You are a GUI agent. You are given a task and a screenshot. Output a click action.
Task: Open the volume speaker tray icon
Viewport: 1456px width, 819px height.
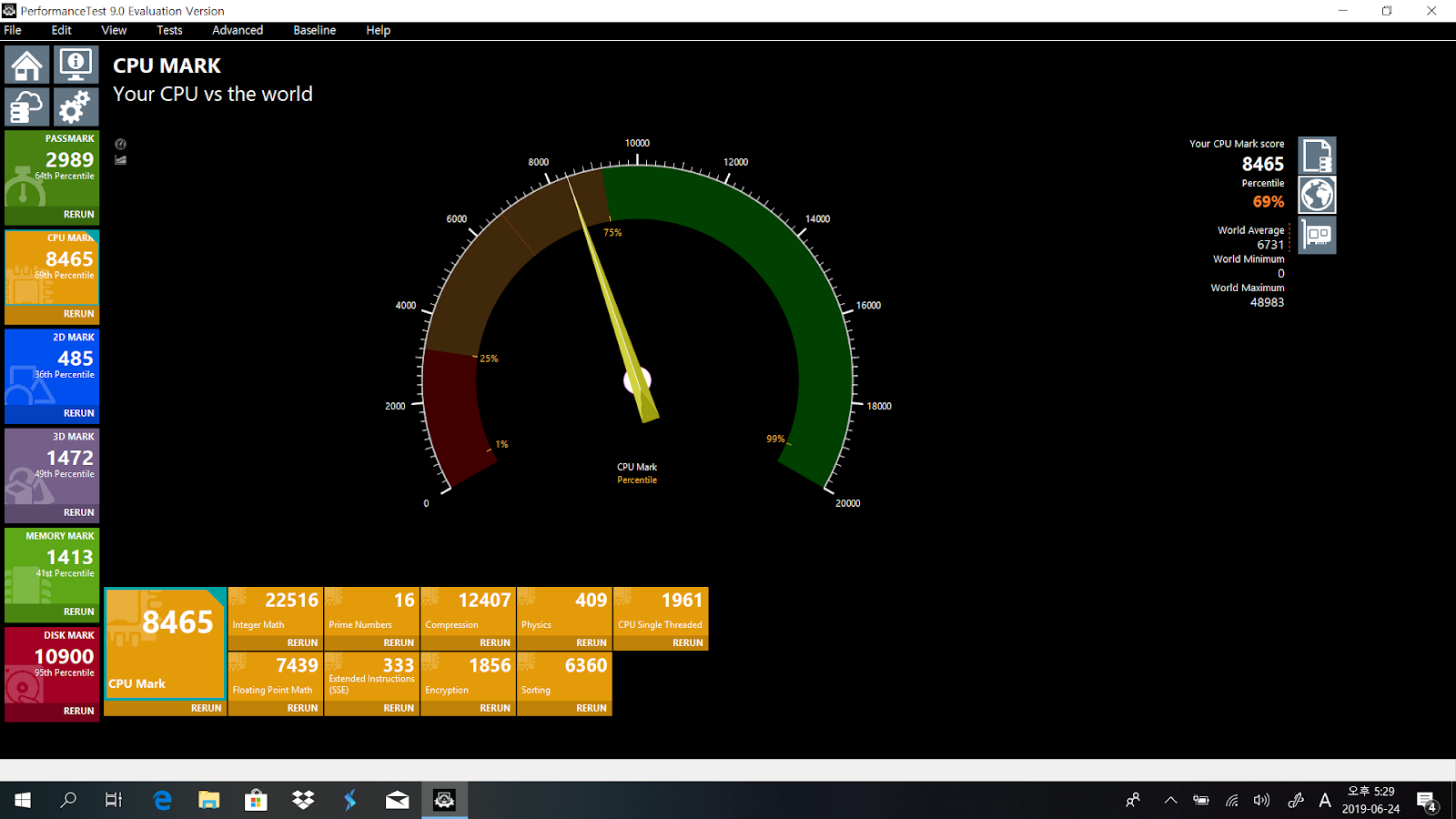(x=1261, y=800)
